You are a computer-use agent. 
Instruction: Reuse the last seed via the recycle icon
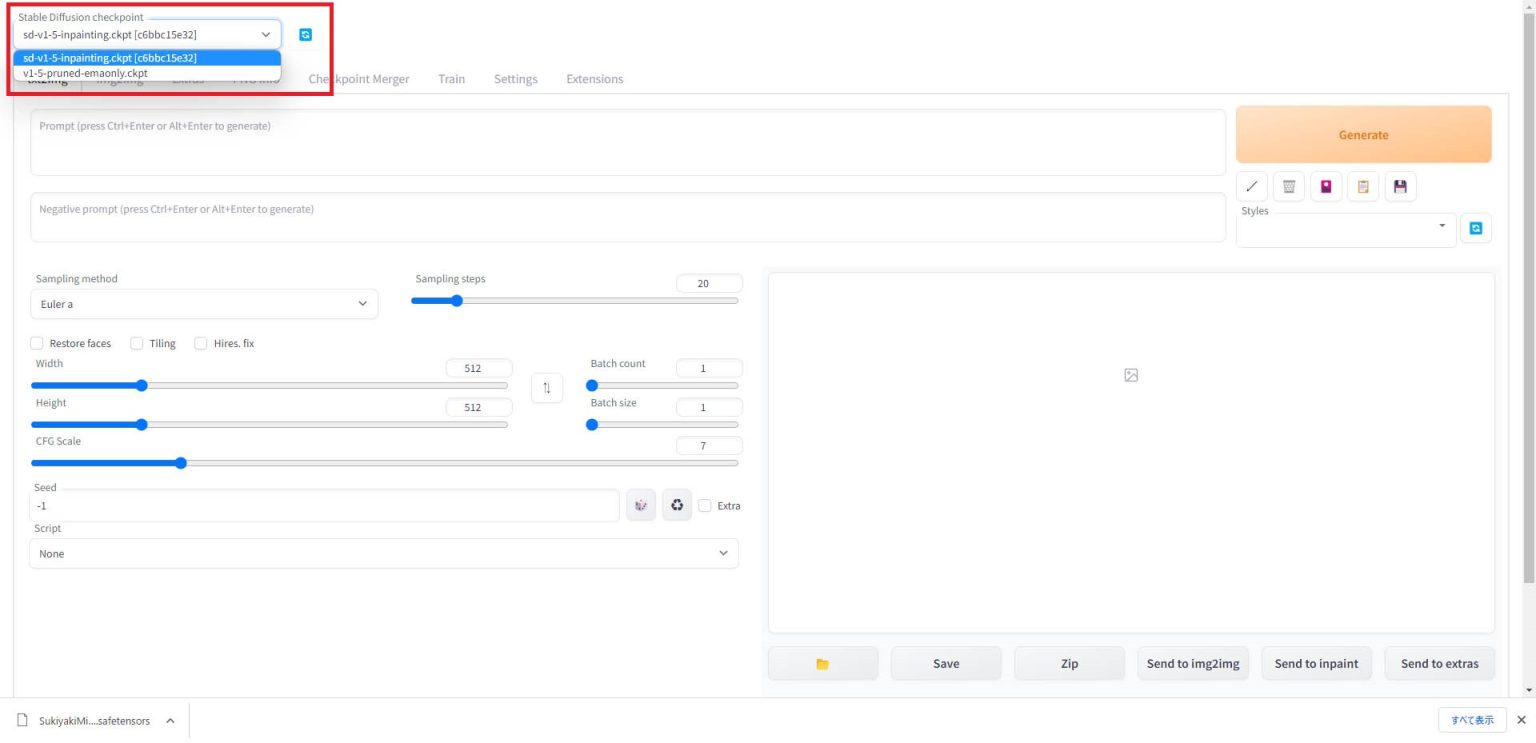click(677, 505)
